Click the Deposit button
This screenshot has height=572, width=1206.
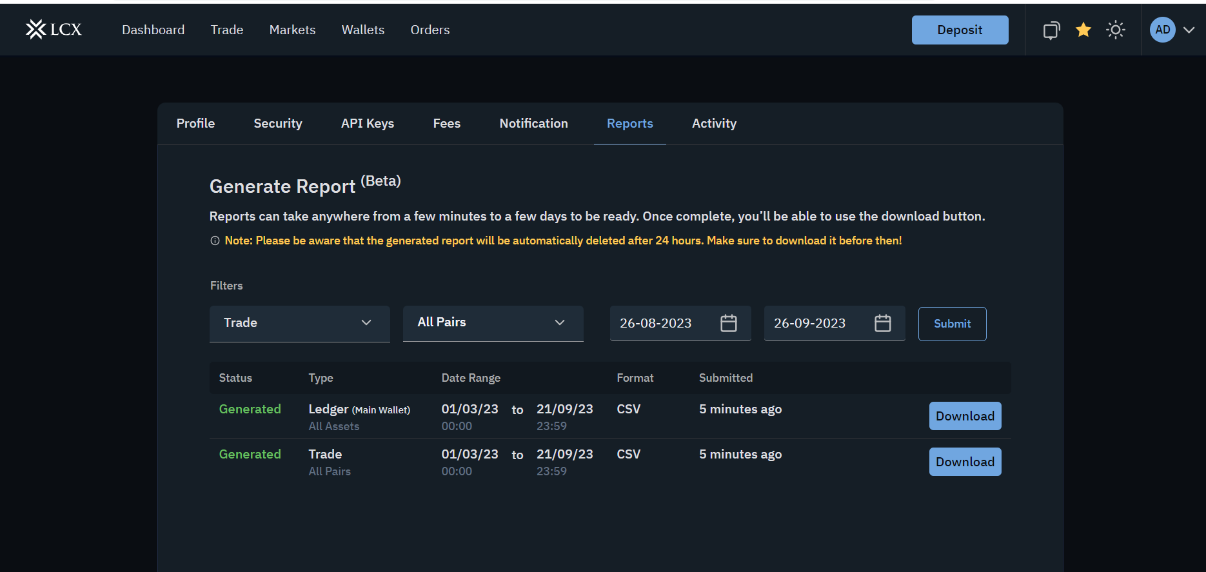click(960, 30)
